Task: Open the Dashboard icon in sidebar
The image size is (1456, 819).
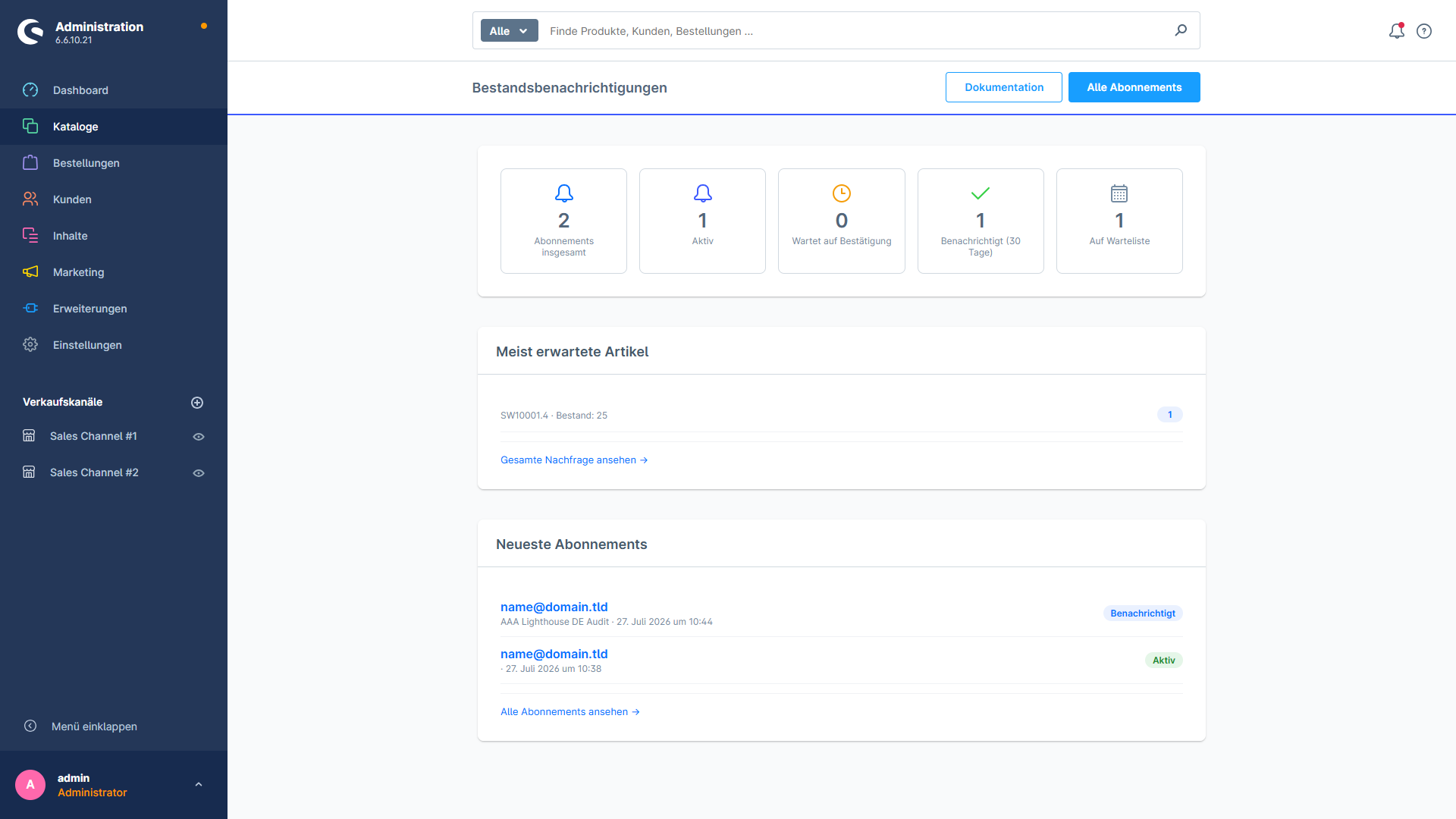Action: 30,90
